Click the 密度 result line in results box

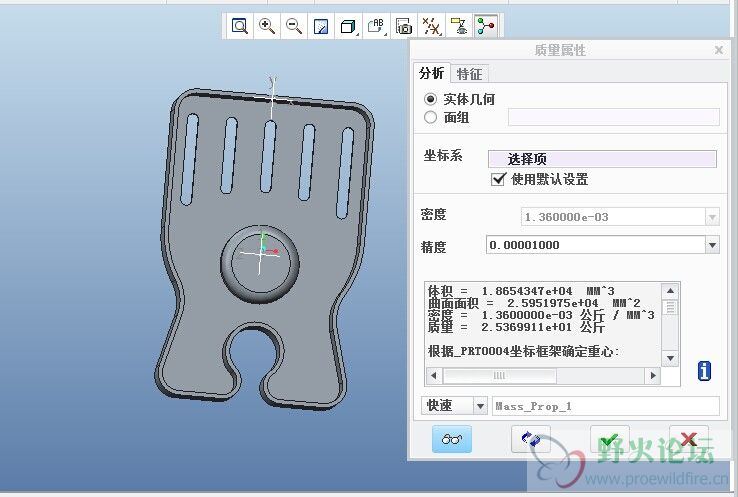point(541,315)
